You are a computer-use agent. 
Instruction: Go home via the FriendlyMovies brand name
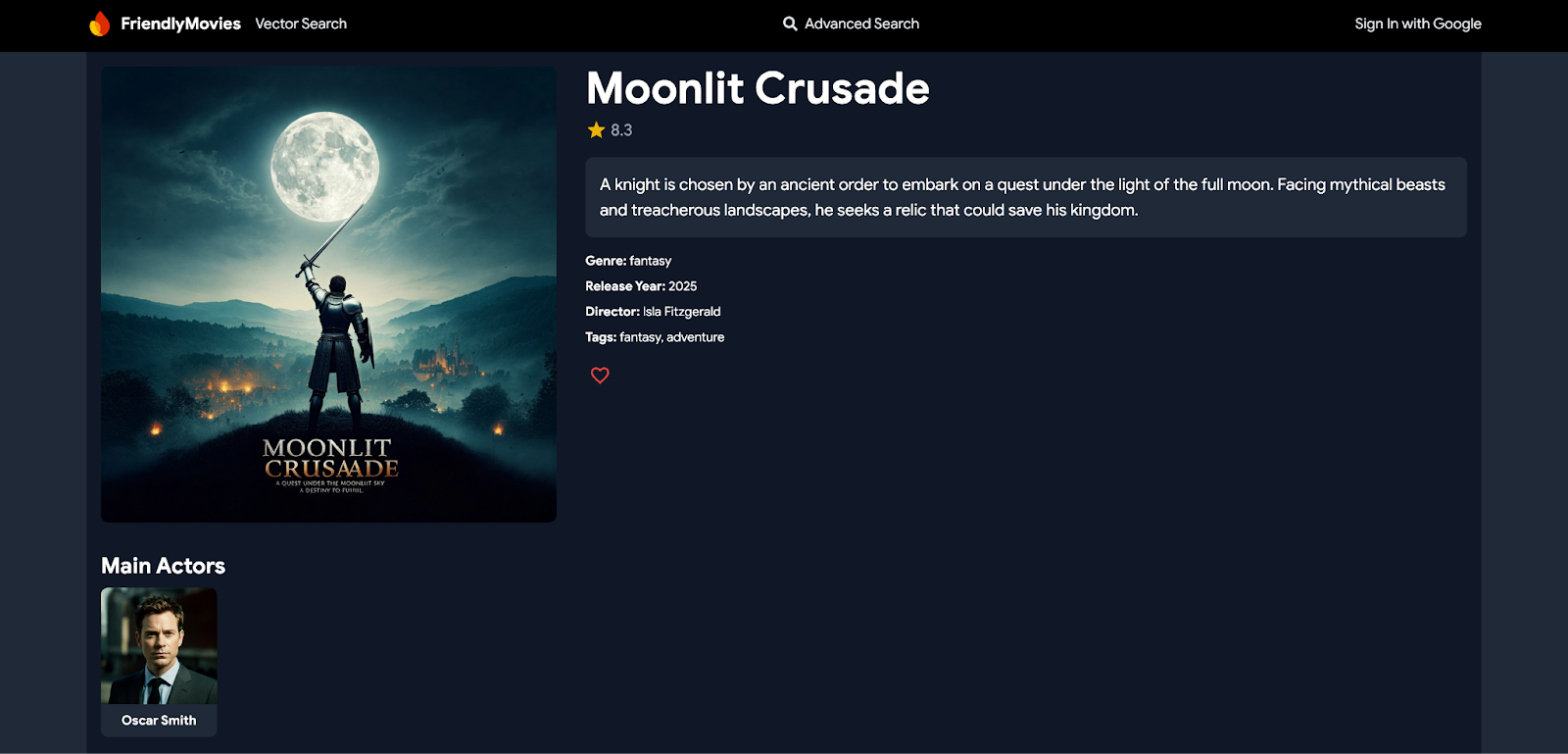click(180, 24)
